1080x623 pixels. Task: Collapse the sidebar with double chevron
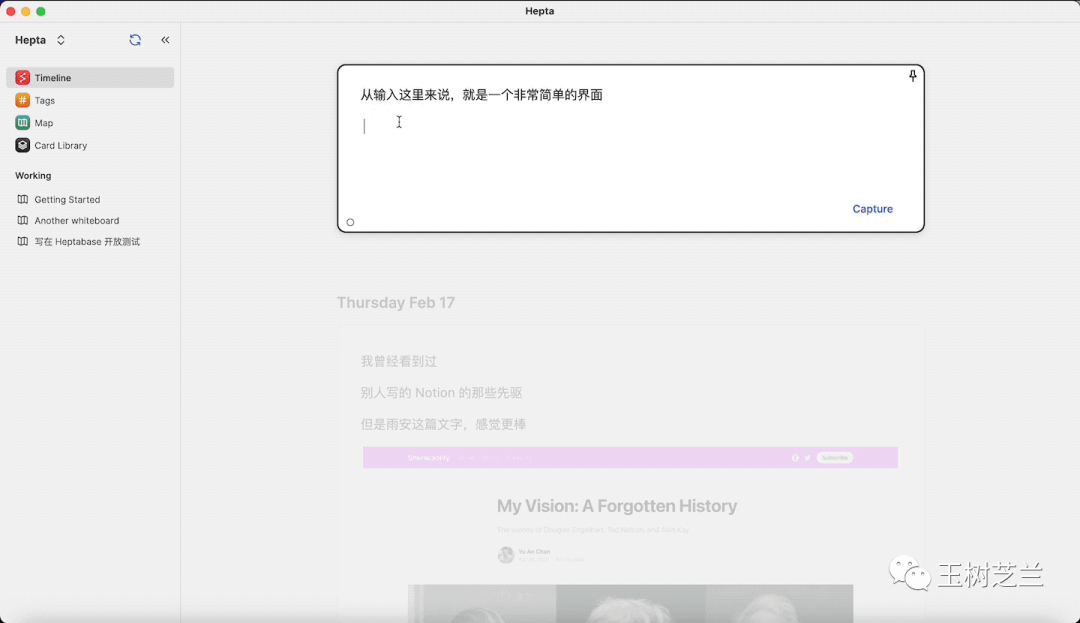165,40
